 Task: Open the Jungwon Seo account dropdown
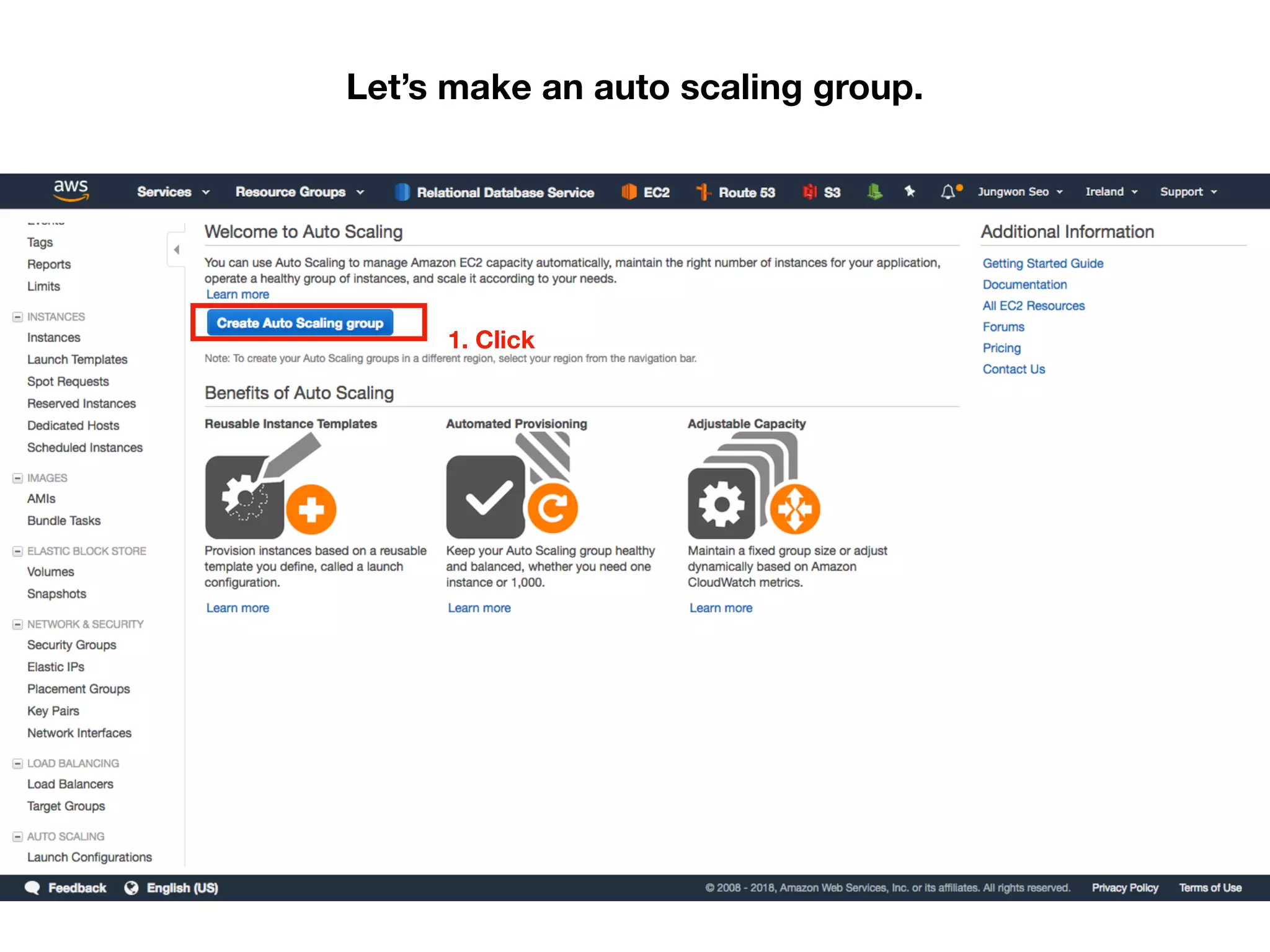pos(1020,192)
